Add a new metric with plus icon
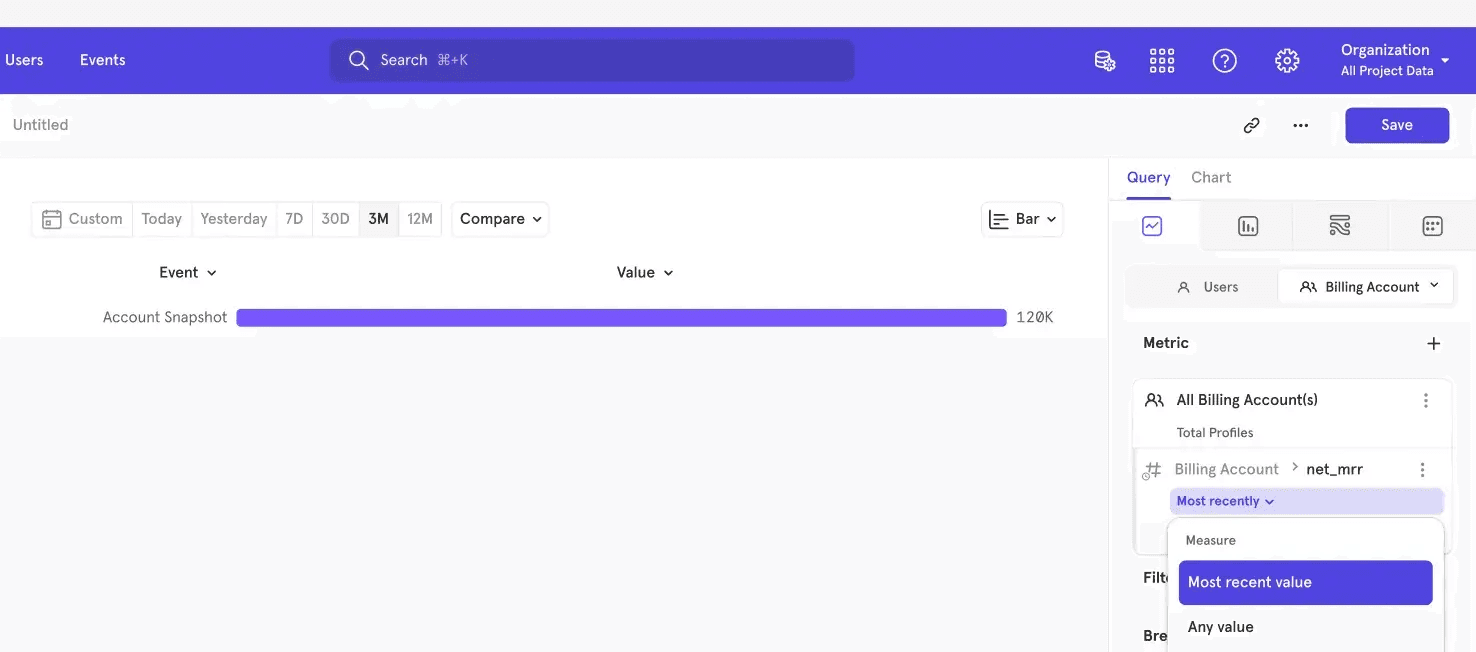1476x652 pixels. [1433, 344]
